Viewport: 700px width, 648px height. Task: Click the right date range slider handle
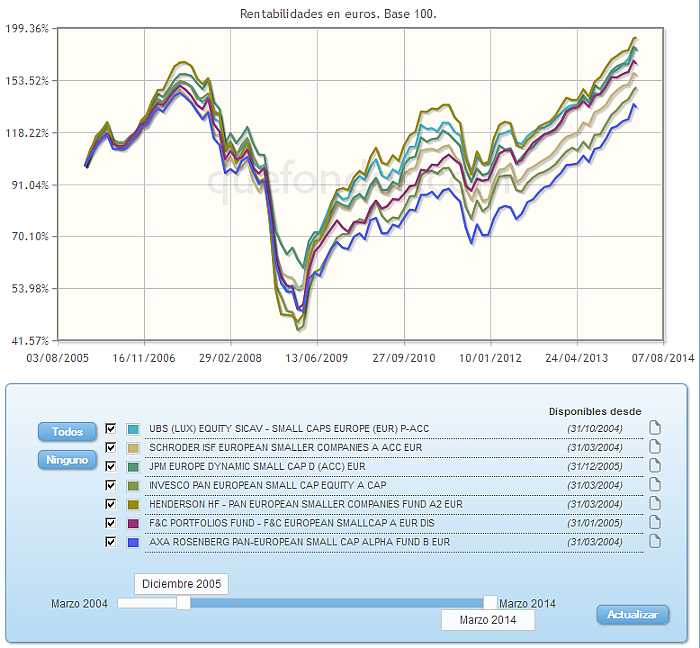click(x=490, y=602)
